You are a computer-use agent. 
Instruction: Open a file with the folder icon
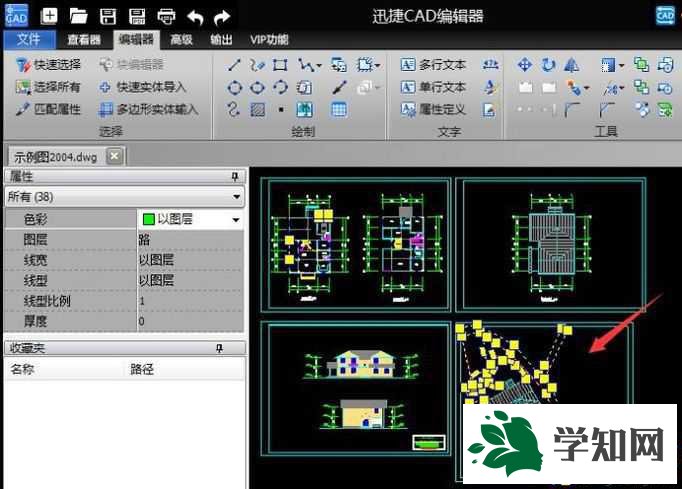point(78,17)
